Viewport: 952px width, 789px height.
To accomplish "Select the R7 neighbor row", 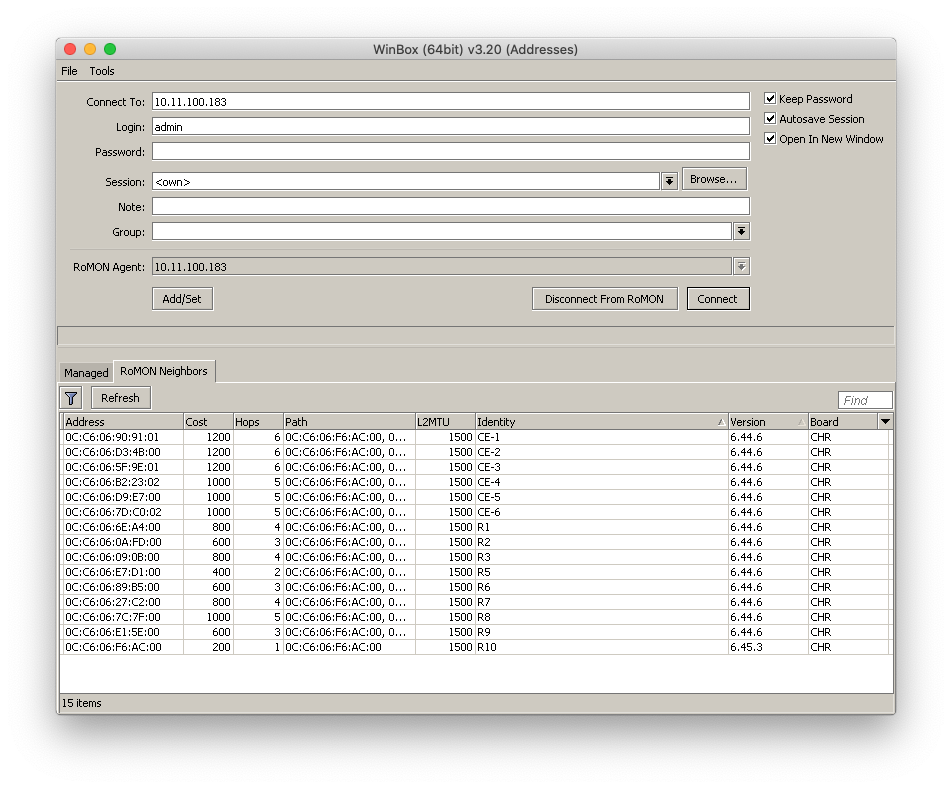I will click(476, 601).
